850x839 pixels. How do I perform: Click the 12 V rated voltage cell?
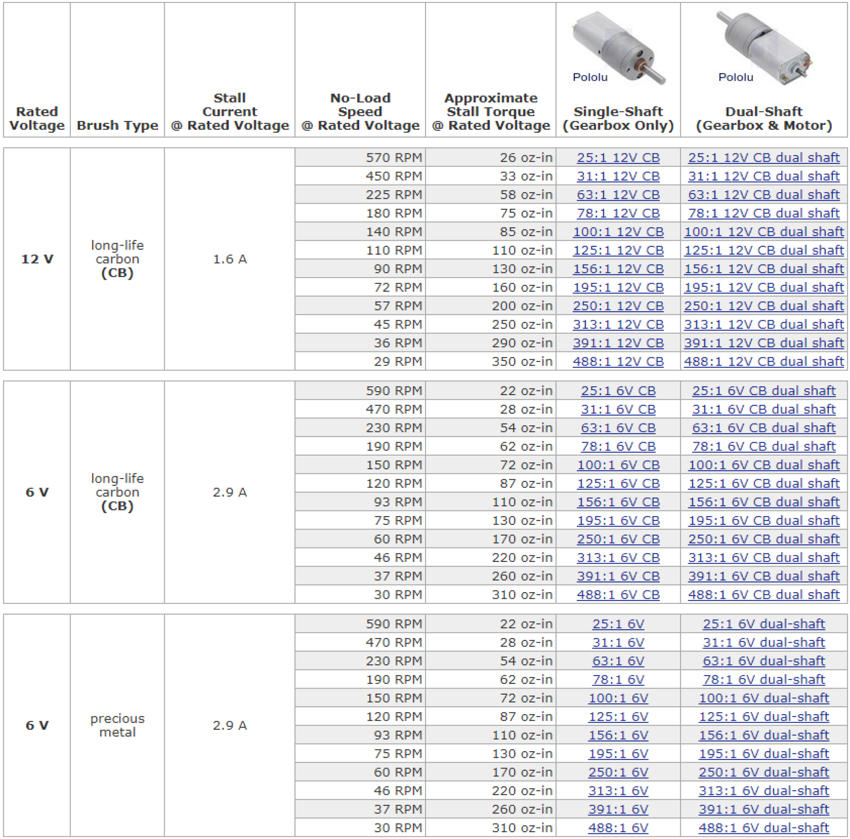[37, 259]
